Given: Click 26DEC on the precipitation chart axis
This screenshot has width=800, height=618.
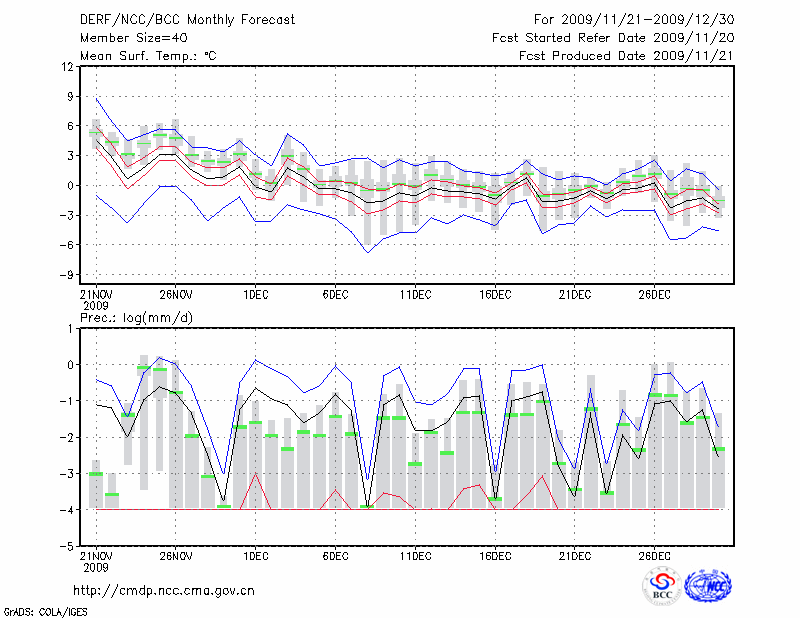Looking at the screenshot, I should 655,556.
